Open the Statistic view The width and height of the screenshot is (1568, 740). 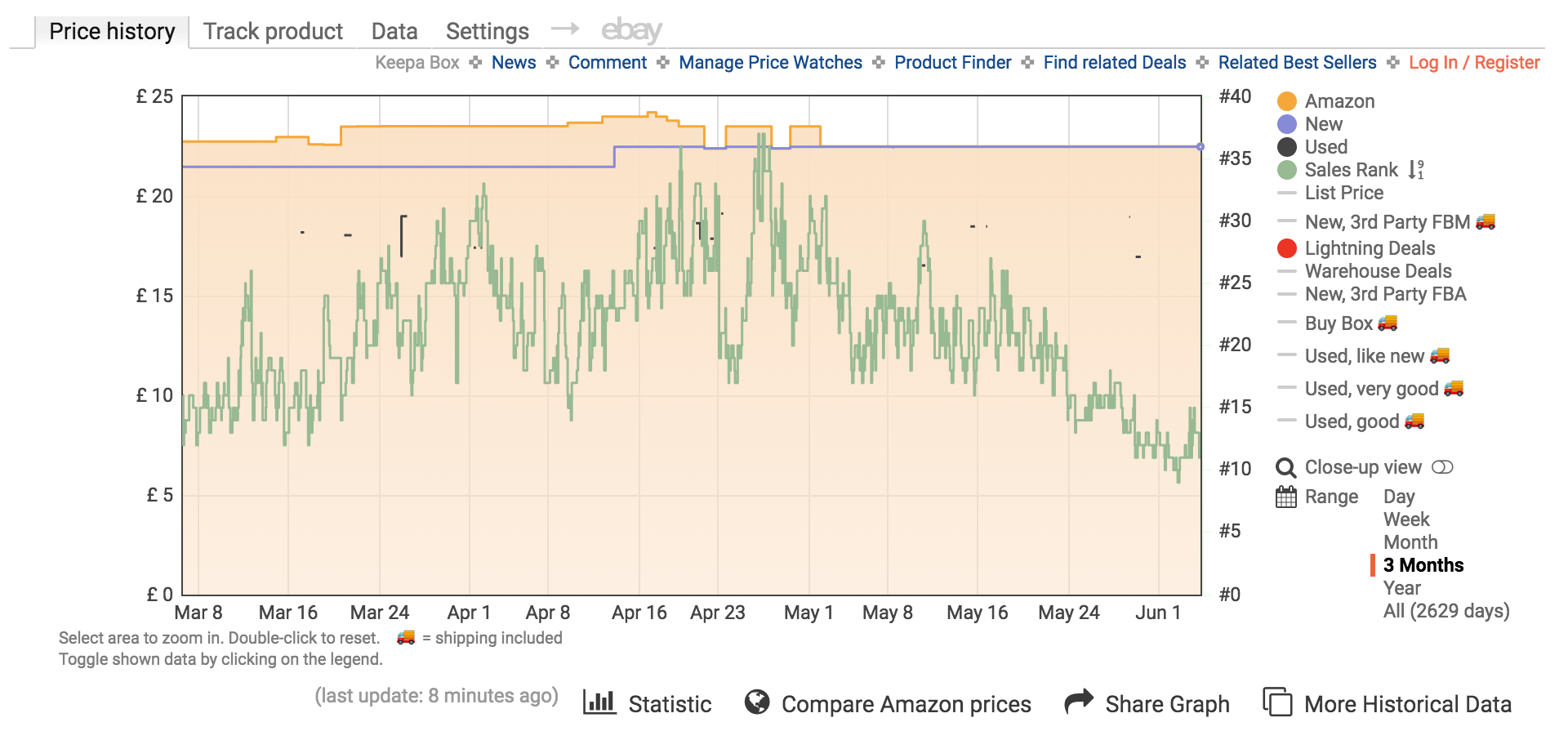[x=670, y=704]
